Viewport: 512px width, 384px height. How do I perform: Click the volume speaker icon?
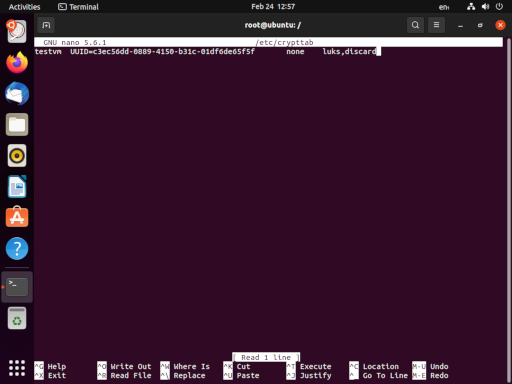tap(485, 7)
